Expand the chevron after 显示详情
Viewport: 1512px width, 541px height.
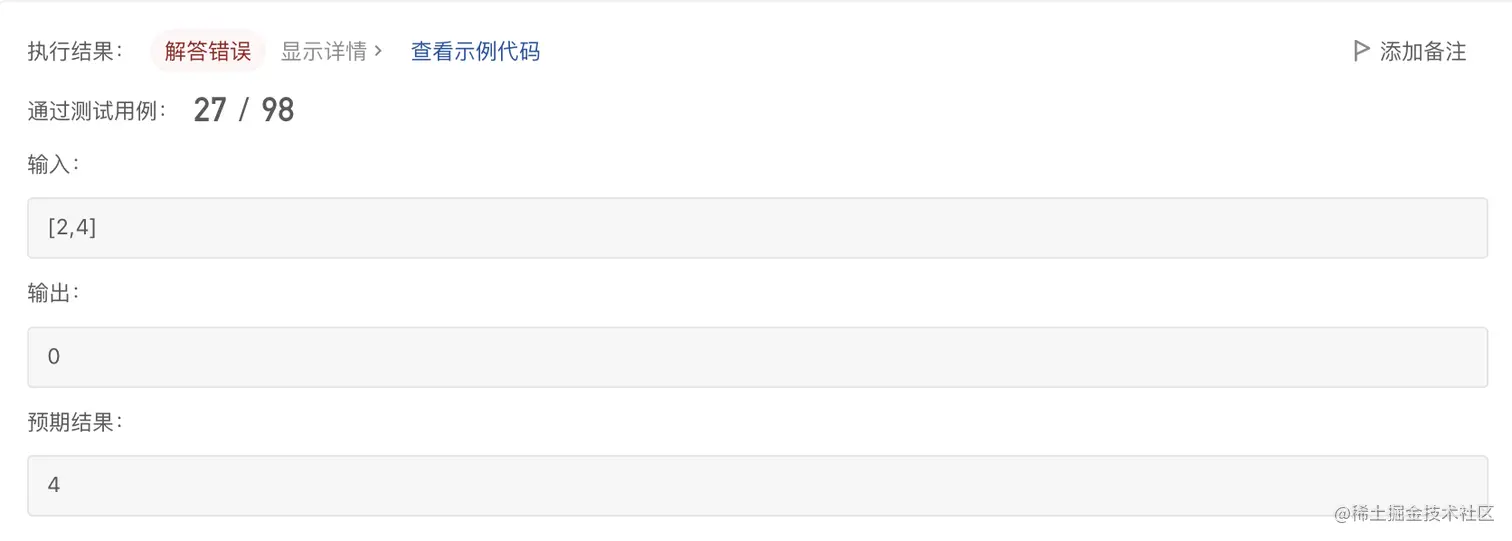pos(378,51)
